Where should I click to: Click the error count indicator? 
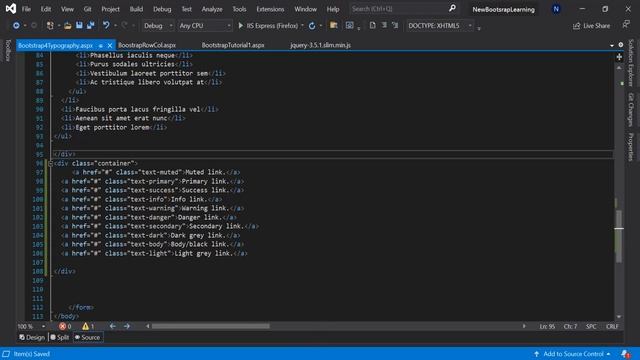pos(65,326)
